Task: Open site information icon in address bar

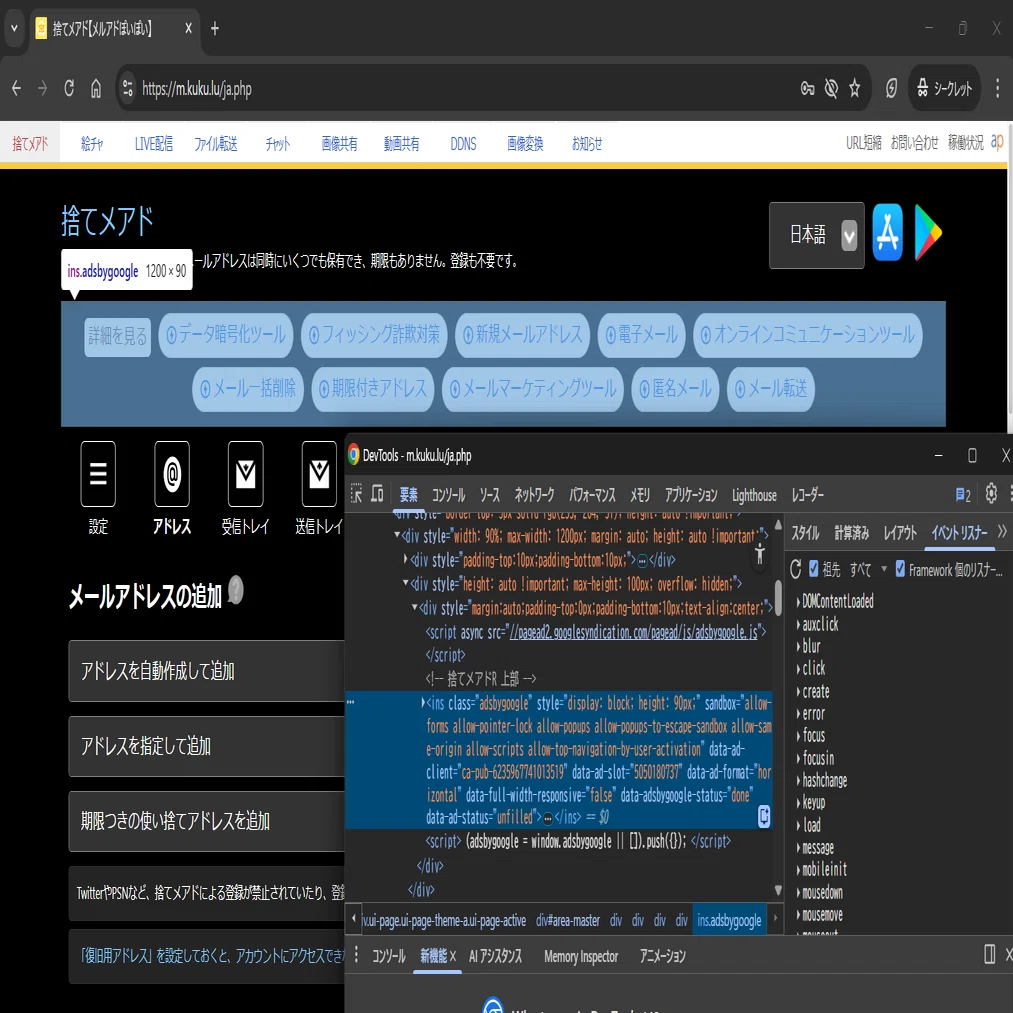Action: pos(128,89)
